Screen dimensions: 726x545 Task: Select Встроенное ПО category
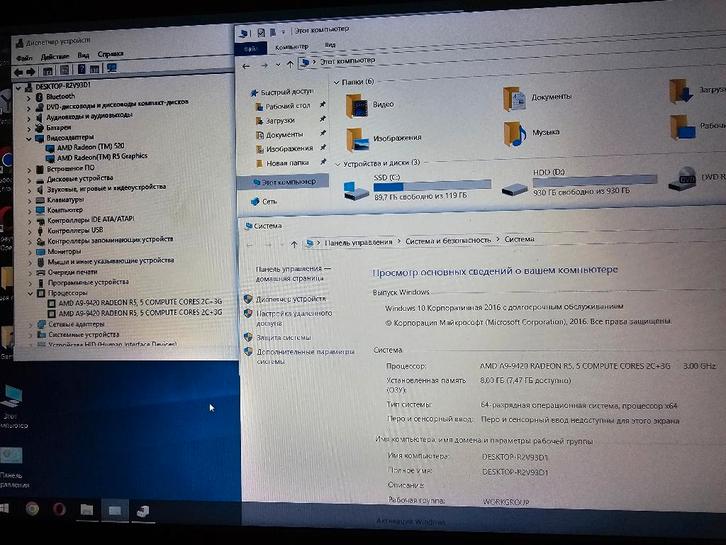tap(70, 169)
